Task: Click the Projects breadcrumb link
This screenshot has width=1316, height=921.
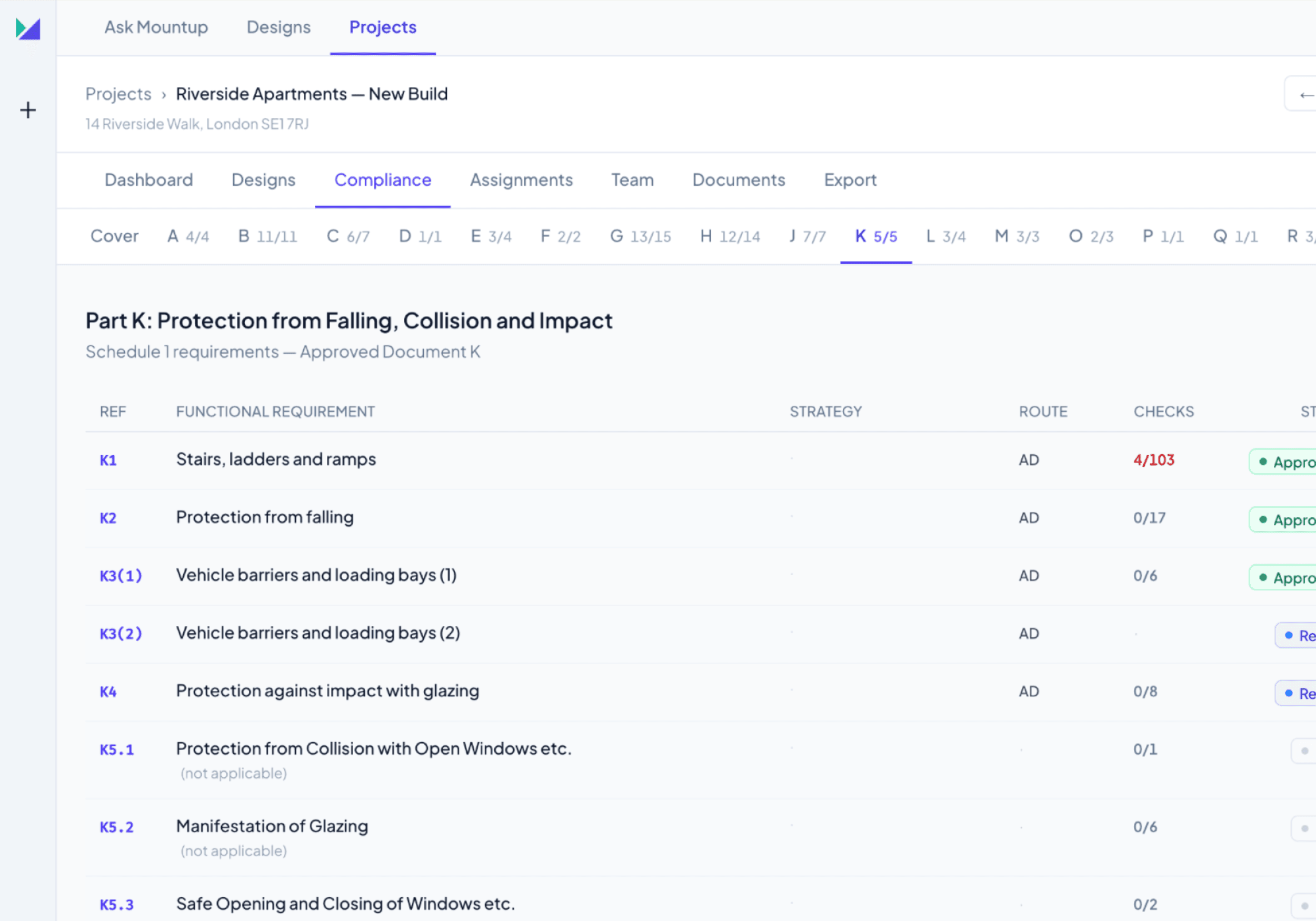Action: coord(118,94)
